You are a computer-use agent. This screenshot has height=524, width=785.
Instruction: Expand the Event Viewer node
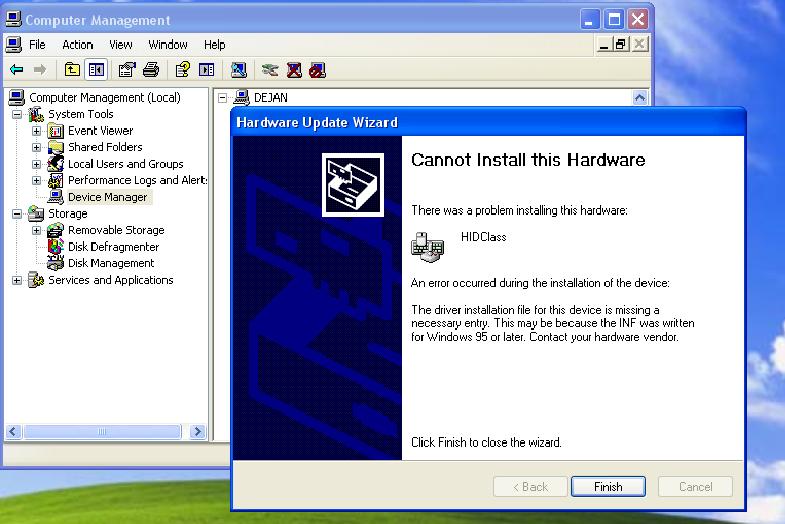pos(37,131)
